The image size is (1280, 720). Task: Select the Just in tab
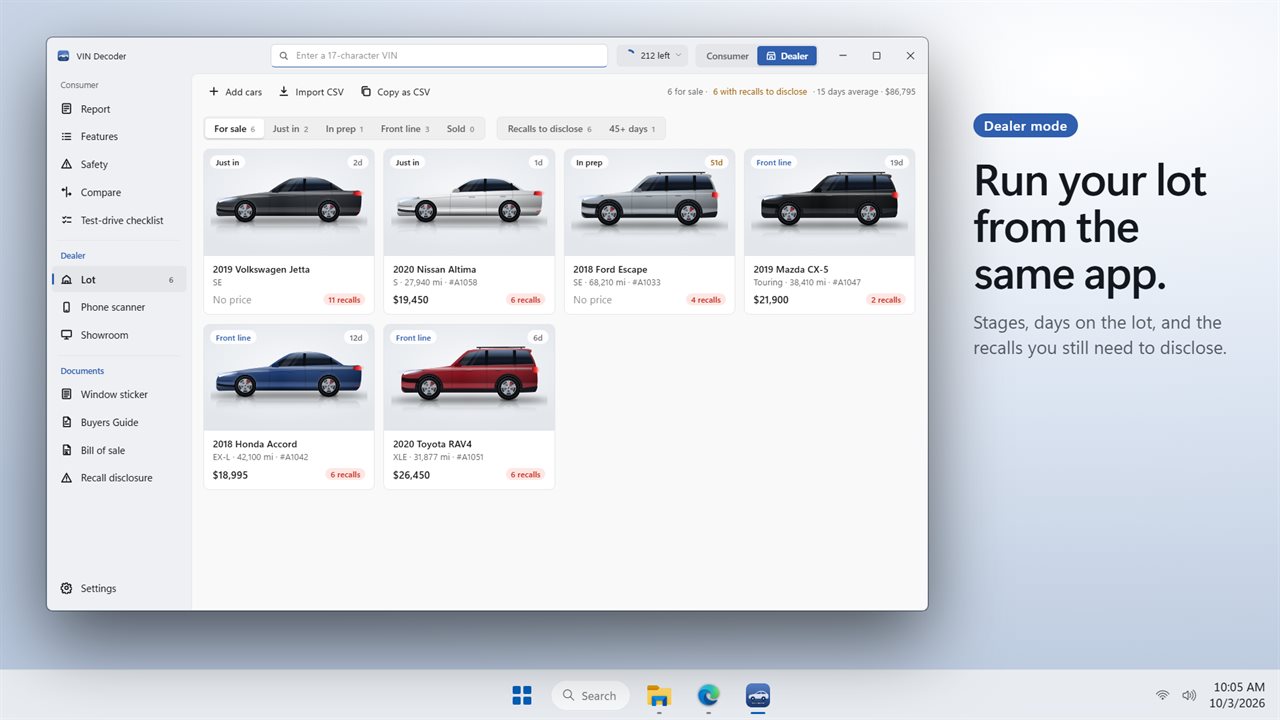tap(290, 129)
